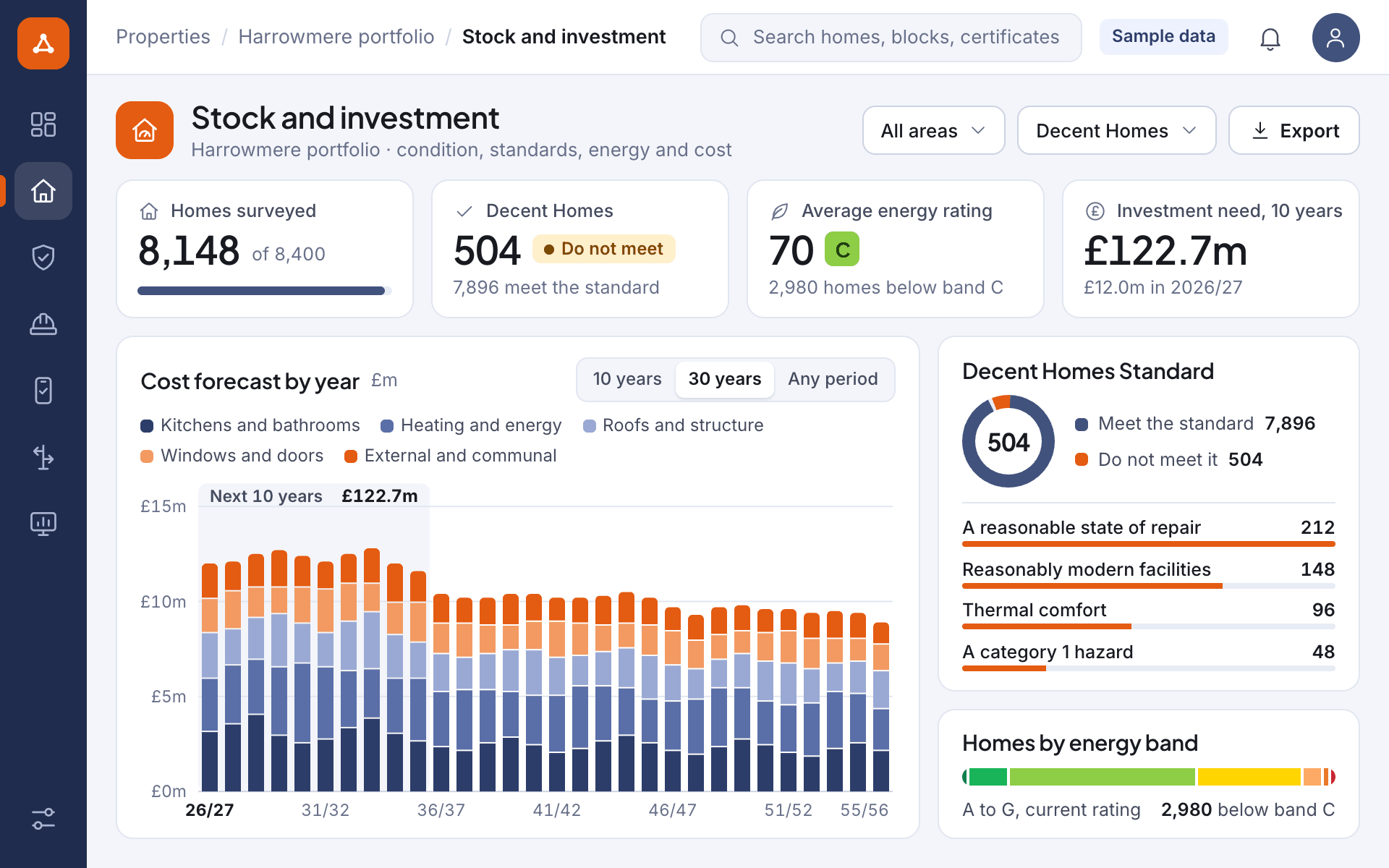Open the sliders settings icon at the sidebar bottom
Image resolution: width=1389 pixels, height=868 pixels.
click(x=43, y=819)
